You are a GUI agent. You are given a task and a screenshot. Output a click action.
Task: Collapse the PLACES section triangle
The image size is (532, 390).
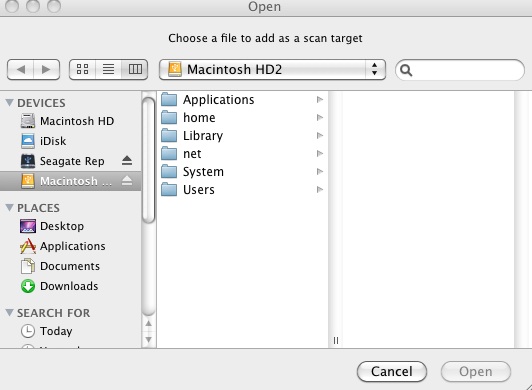10,207
